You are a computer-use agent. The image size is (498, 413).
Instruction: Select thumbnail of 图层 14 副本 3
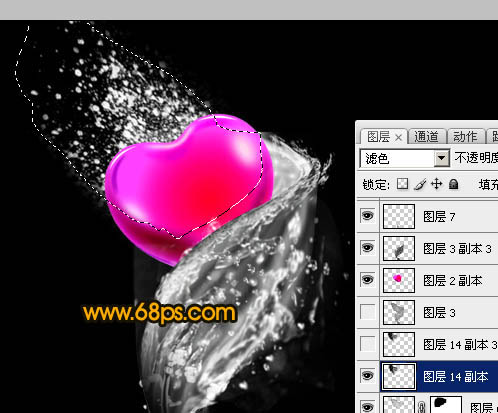coord(399,344)
